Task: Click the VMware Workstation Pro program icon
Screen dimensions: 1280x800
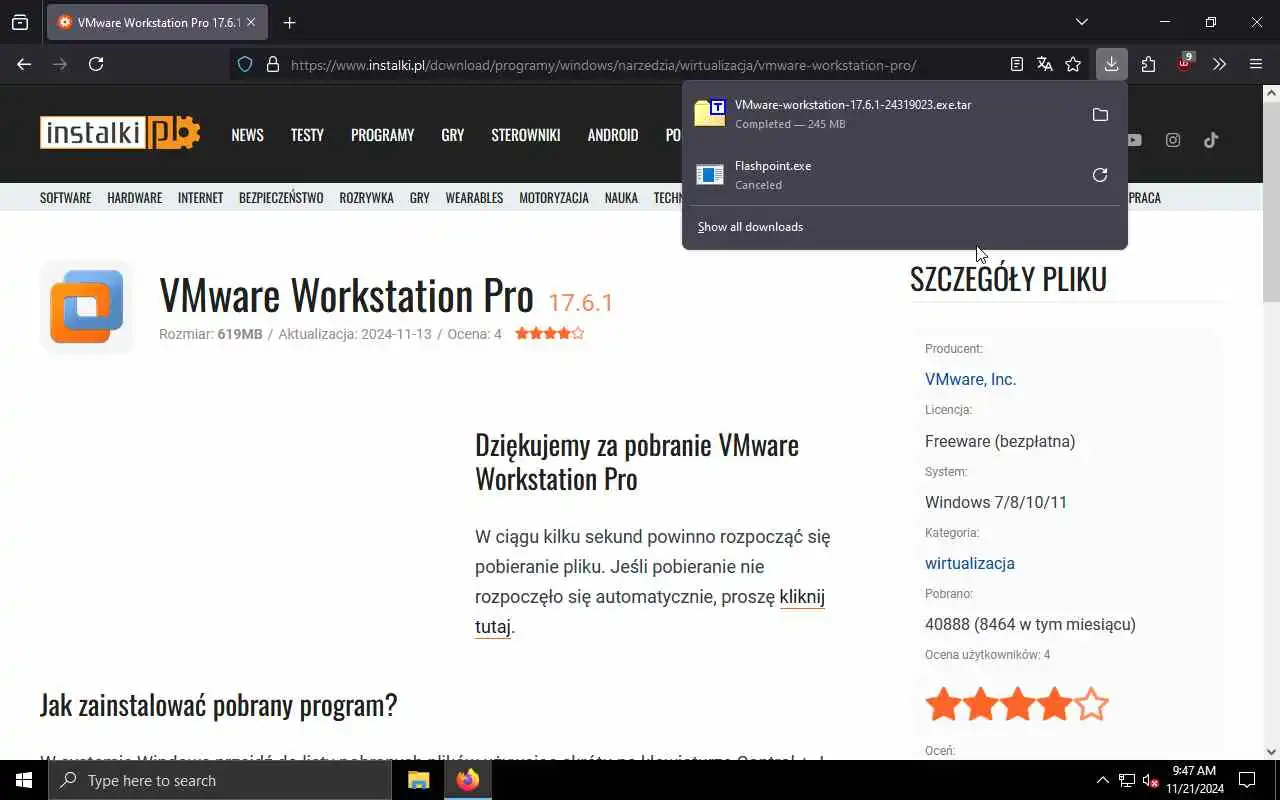Action: click(x=87, y=306)
